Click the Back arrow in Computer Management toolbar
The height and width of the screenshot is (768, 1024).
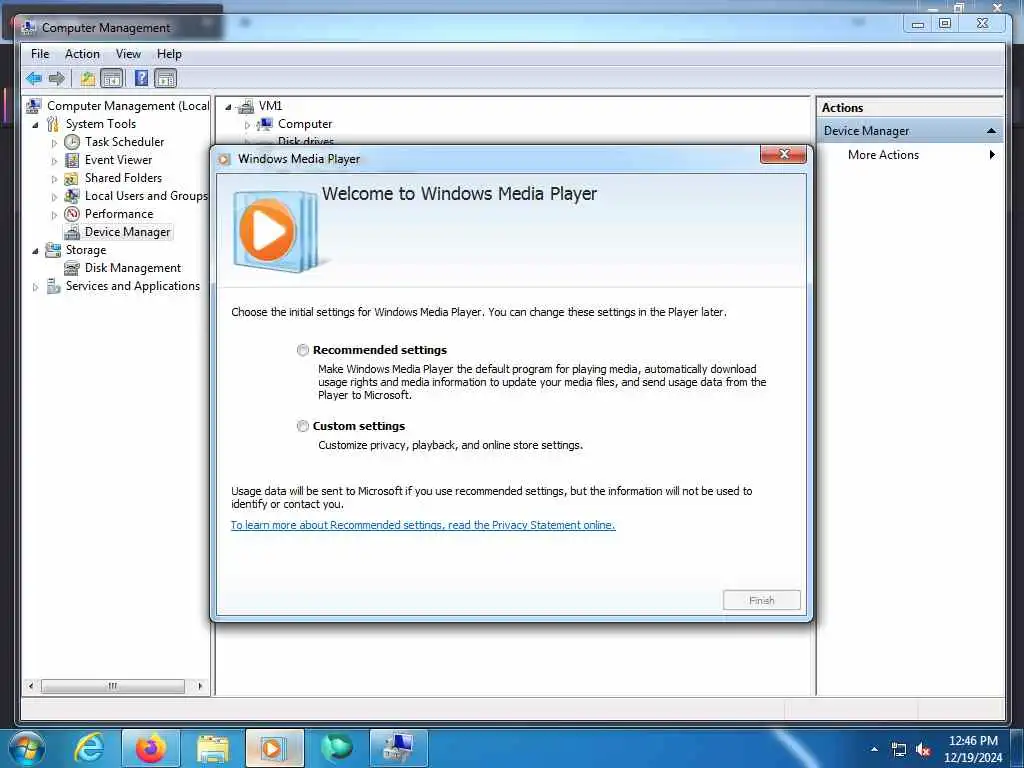(34, 79)
